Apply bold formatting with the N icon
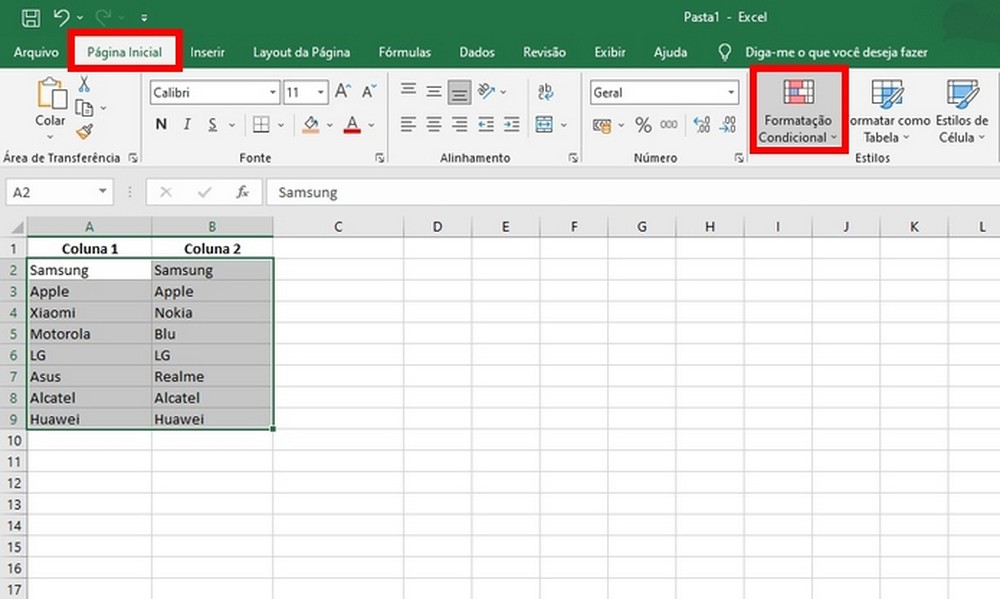The width and height of the screenshot is (1000, 599). (x=161, y=123)
